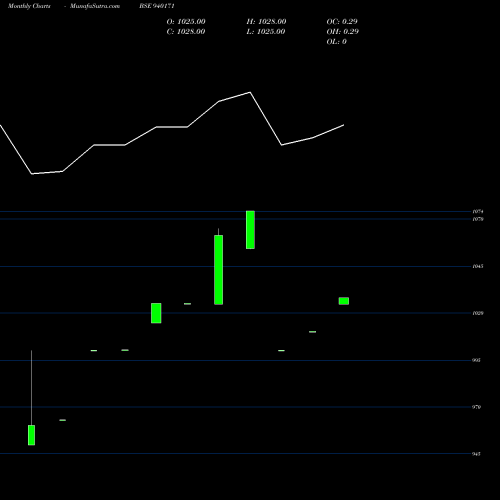
Task: Click the 970 price axis label
Action: [477, 407]
